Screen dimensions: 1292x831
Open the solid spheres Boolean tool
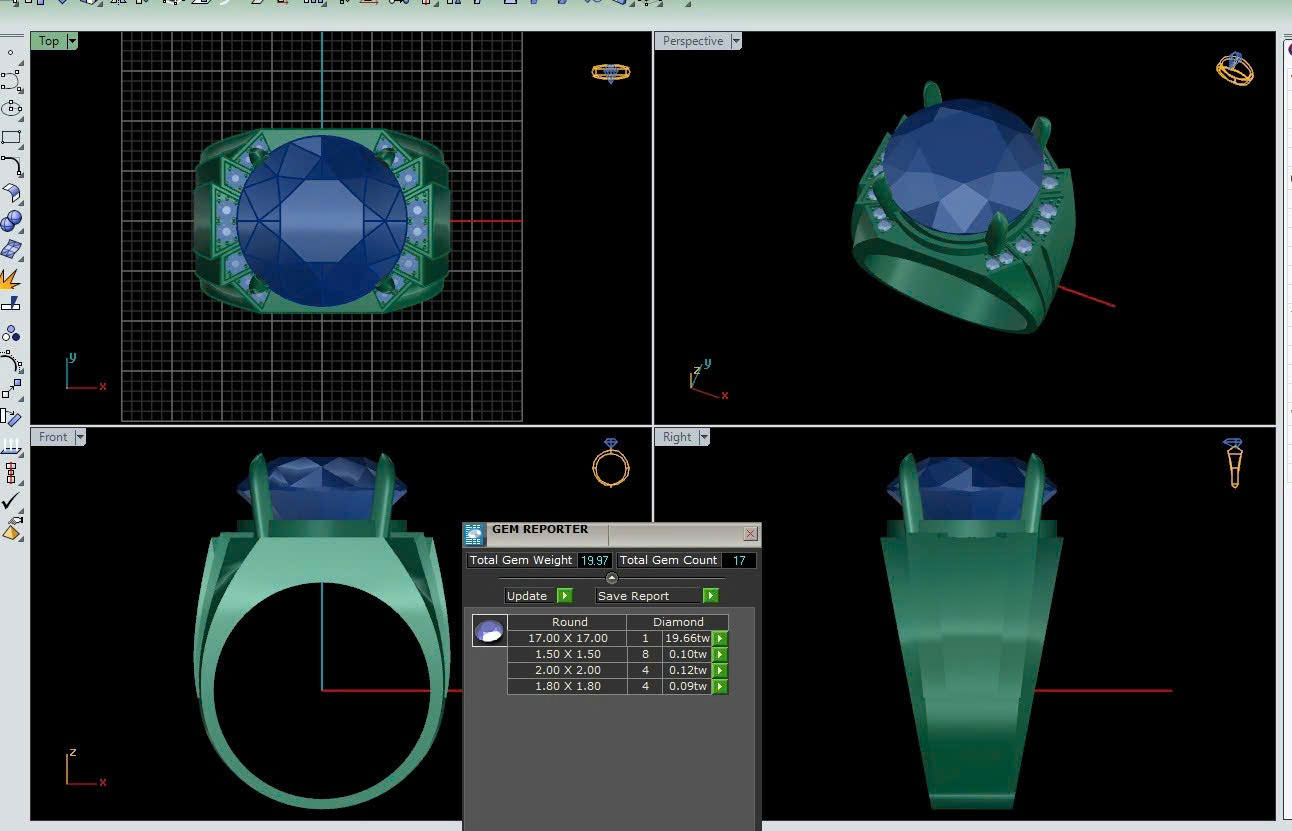click(11, 221)
